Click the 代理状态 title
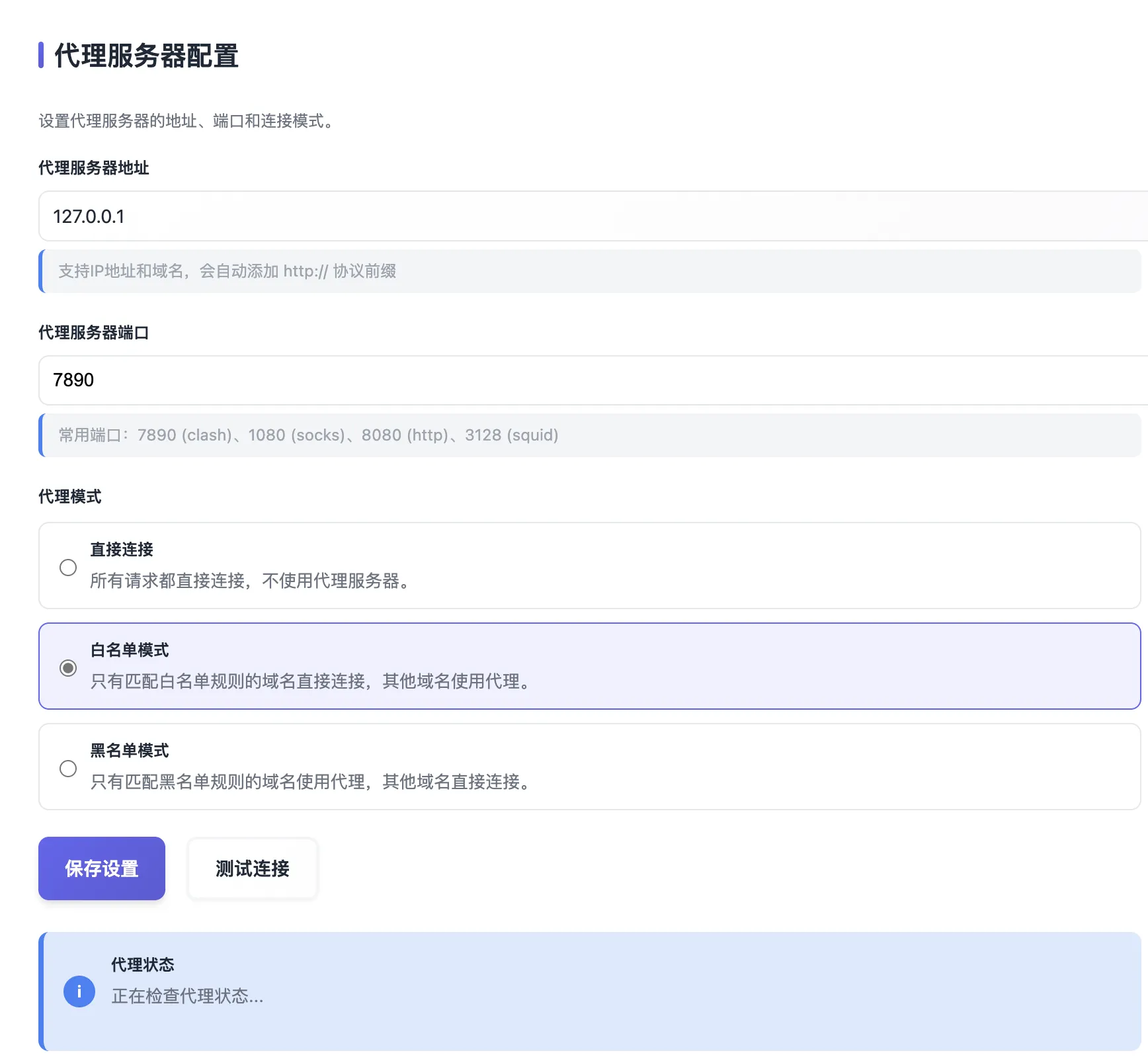Screen dimensions: 1148x1057 pos(143,965)
